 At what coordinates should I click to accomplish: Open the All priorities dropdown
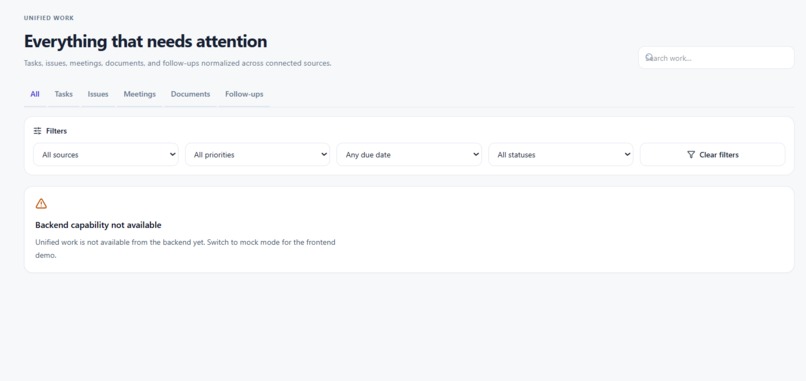258,154
